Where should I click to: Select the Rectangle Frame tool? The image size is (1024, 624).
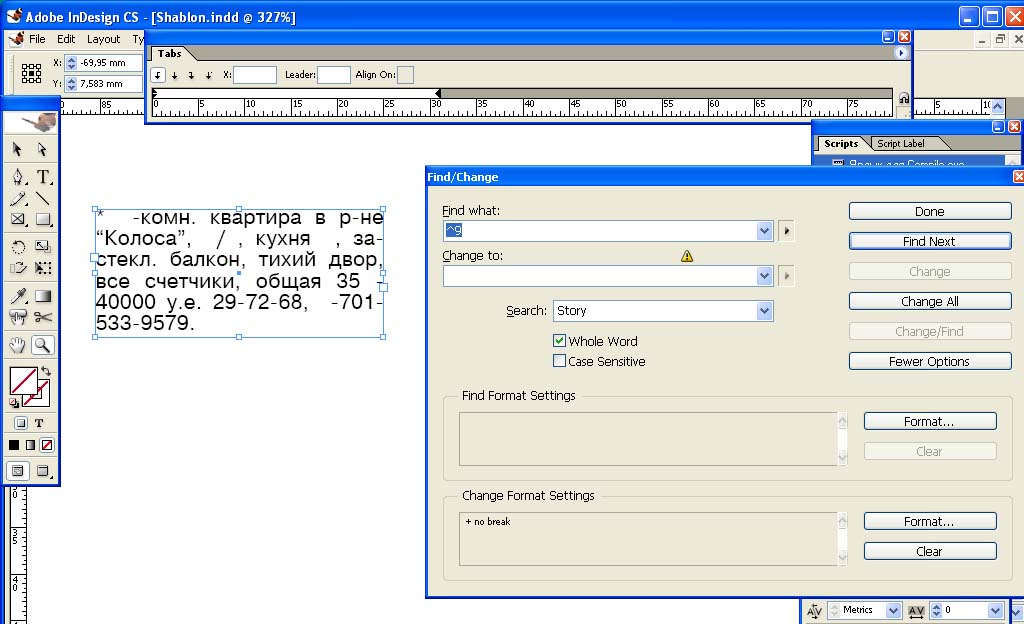pos(18,220)
